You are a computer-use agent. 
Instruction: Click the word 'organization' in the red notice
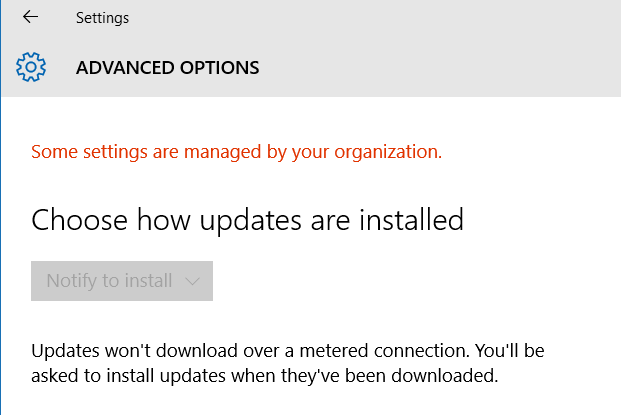pos(388,152)
